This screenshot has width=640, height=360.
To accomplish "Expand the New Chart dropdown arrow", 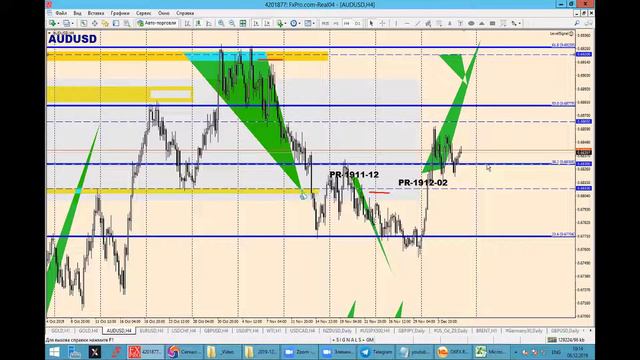I will click(58, 24).
